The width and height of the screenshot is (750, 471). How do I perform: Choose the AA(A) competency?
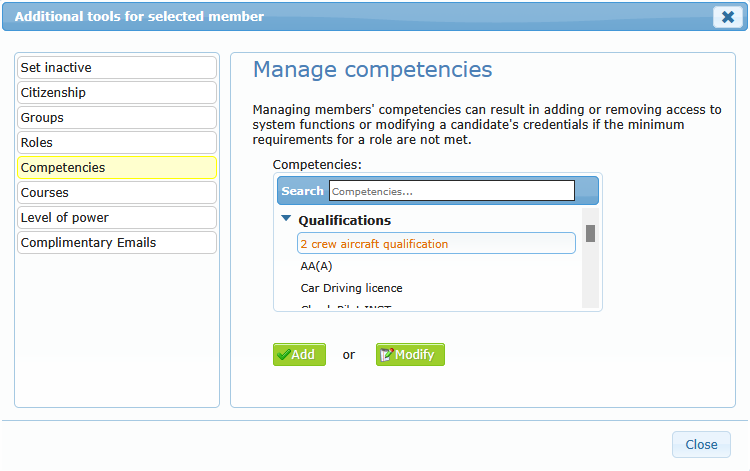tap(316, 266)
